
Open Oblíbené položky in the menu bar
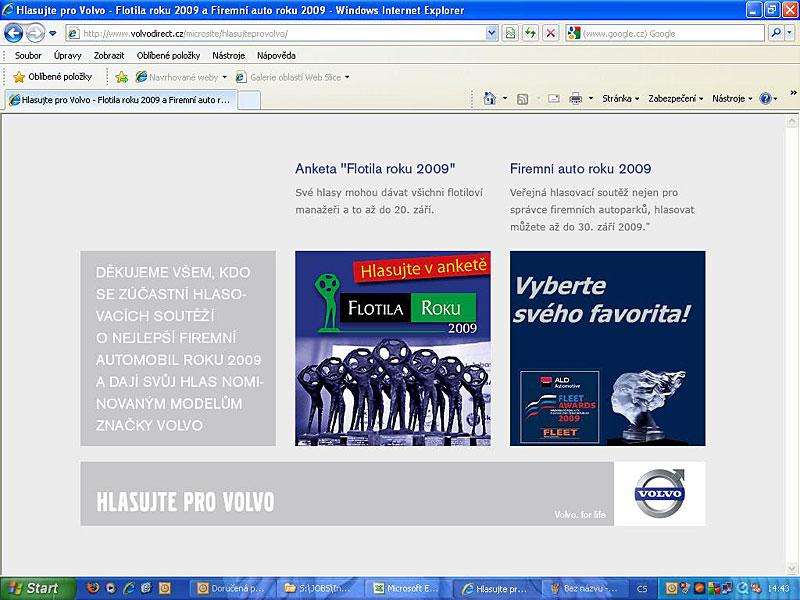168,56
